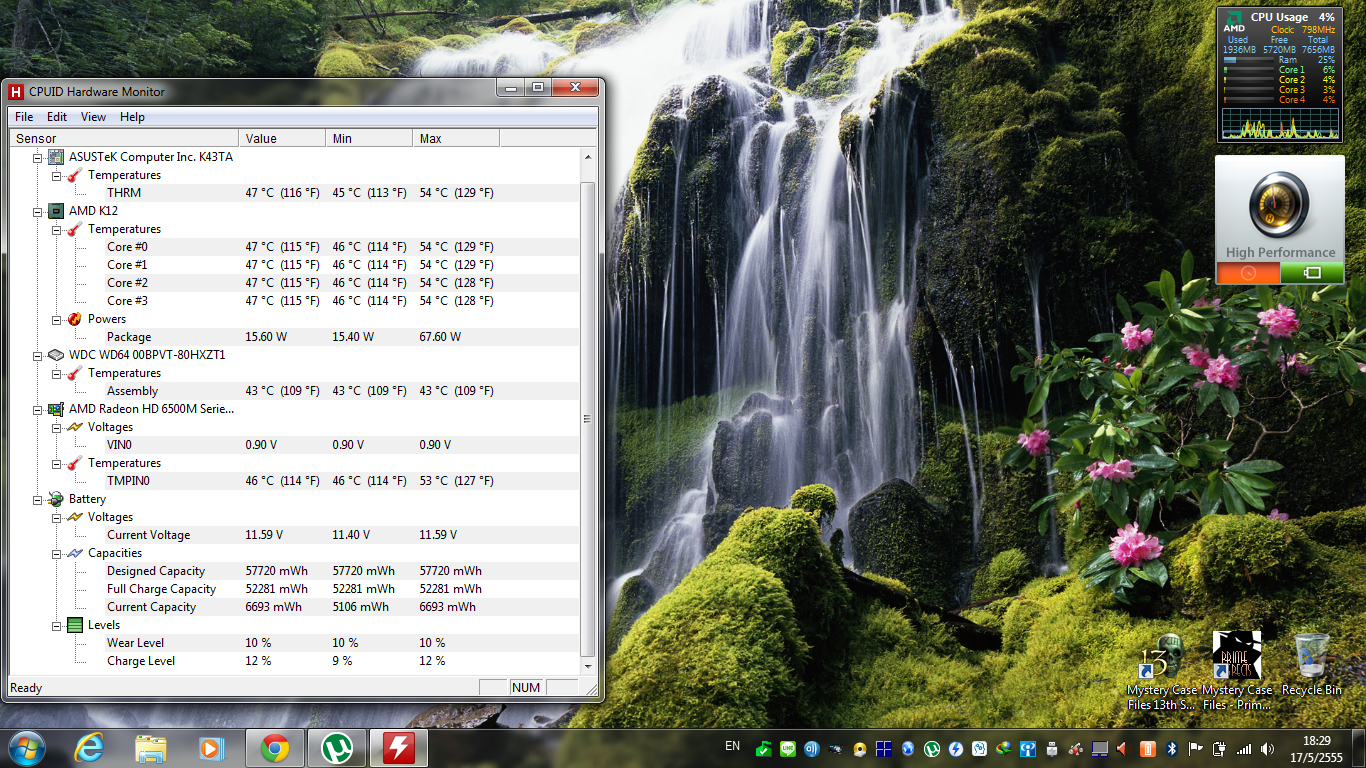Click the power plug battery tray icon

(1220, 748)
